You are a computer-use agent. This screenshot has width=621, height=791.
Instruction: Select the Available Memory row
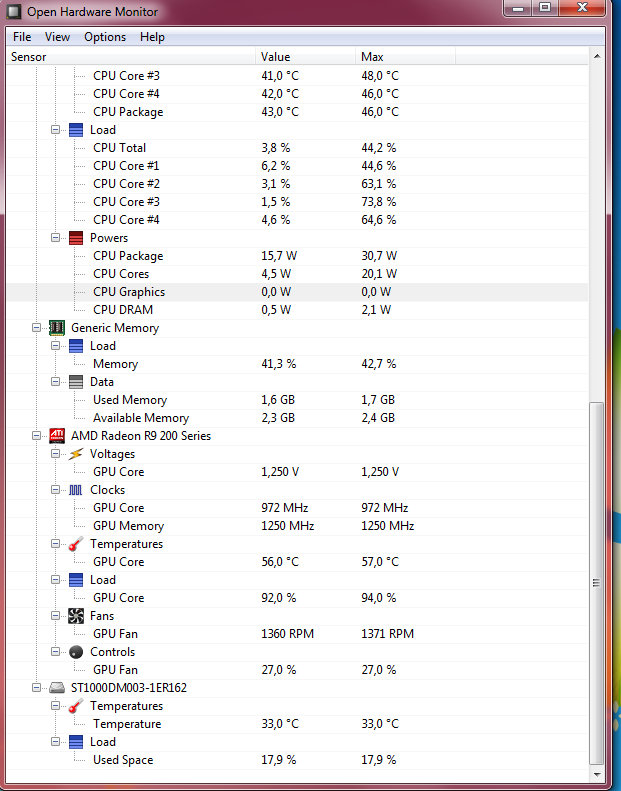(x=297, y=418)
